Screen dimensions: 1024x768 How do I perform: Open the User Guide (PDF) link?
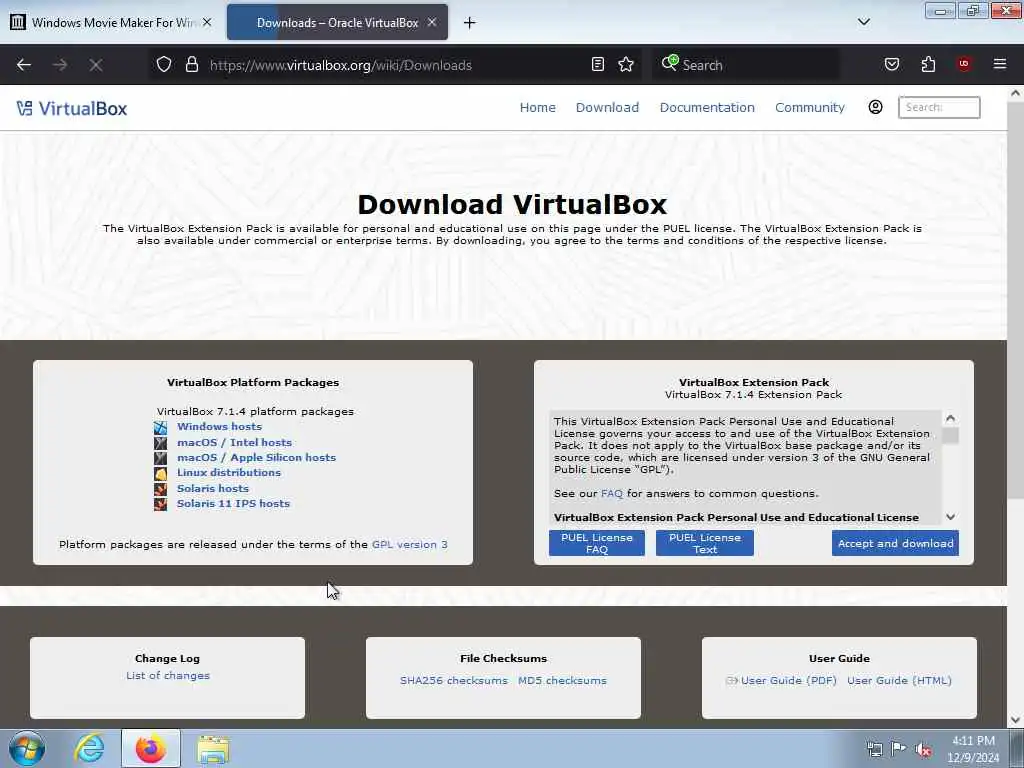[788, 680]
